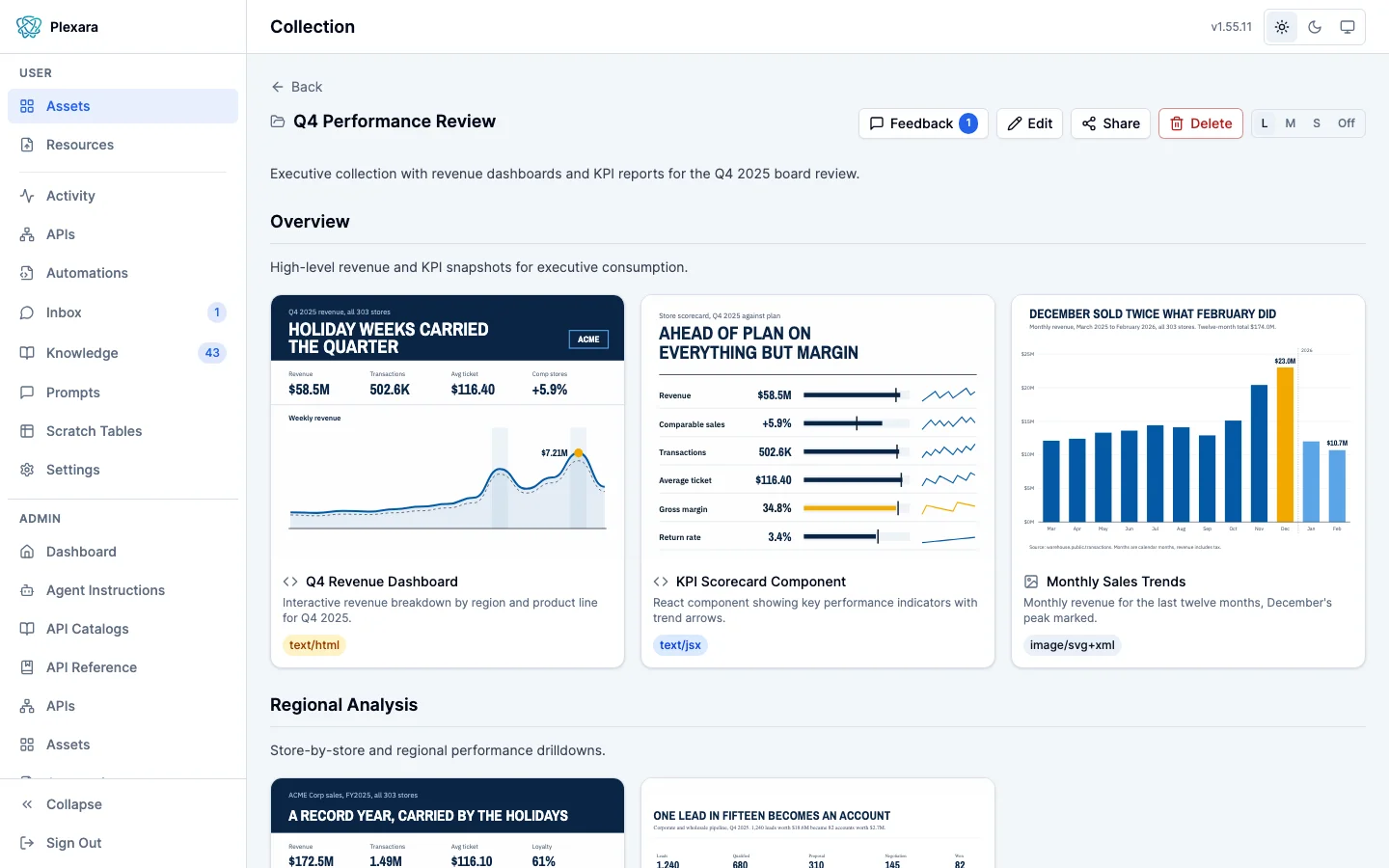This screenshot has height=868, width=1389.
Task: Click the Settings gear icon
Action: 27,470
